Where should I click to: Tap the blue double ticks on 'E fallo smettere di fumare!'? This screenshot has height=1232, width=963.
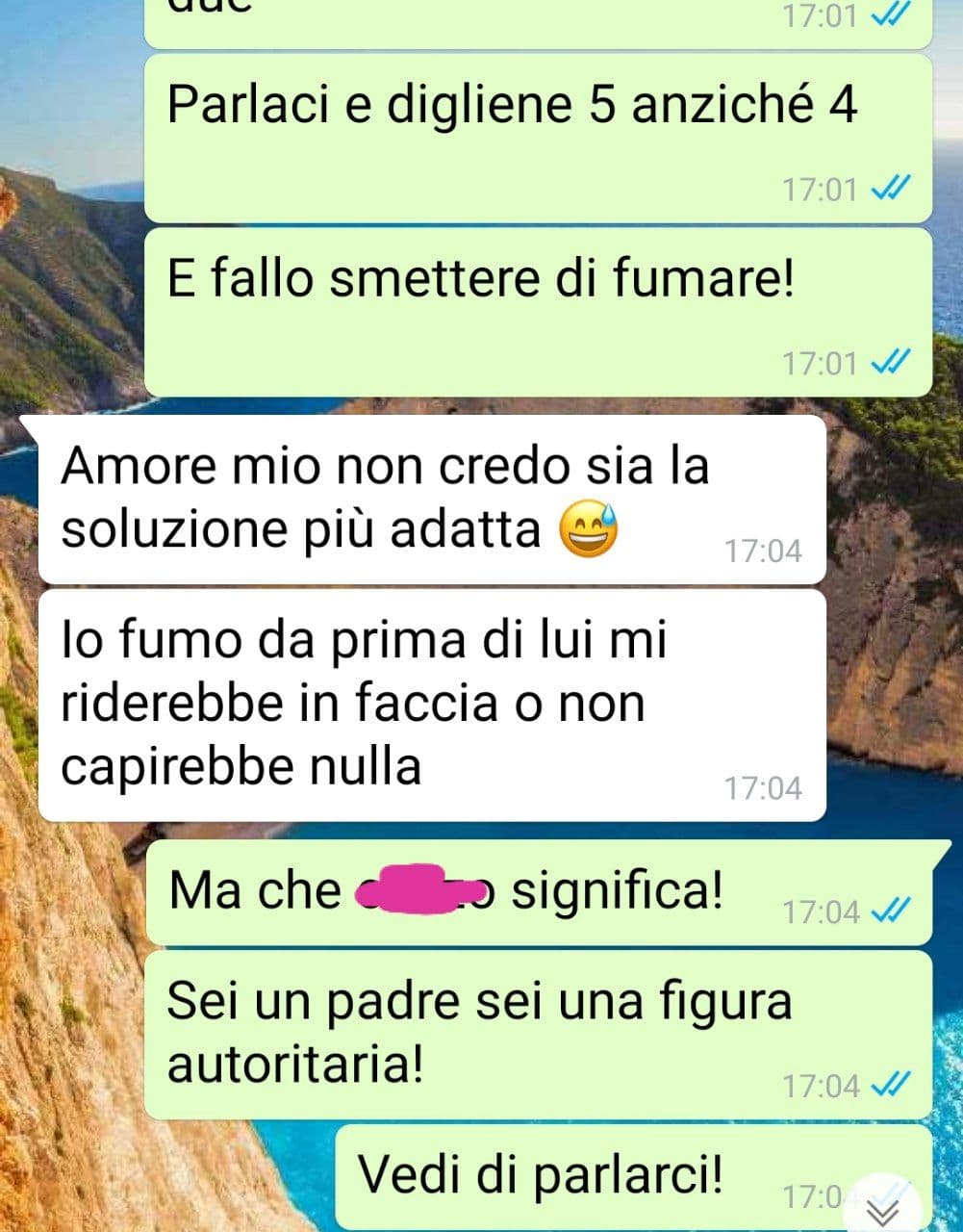(x=890, y=363)
